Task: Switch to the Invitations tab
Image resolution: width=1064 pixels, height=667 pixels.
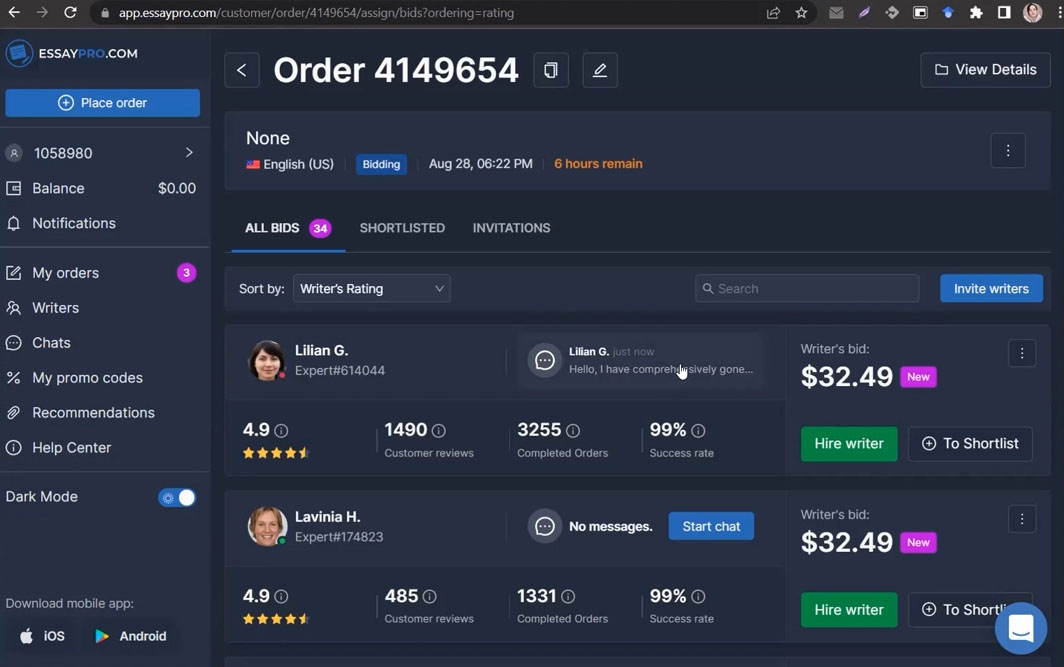Action: point(511,228)
